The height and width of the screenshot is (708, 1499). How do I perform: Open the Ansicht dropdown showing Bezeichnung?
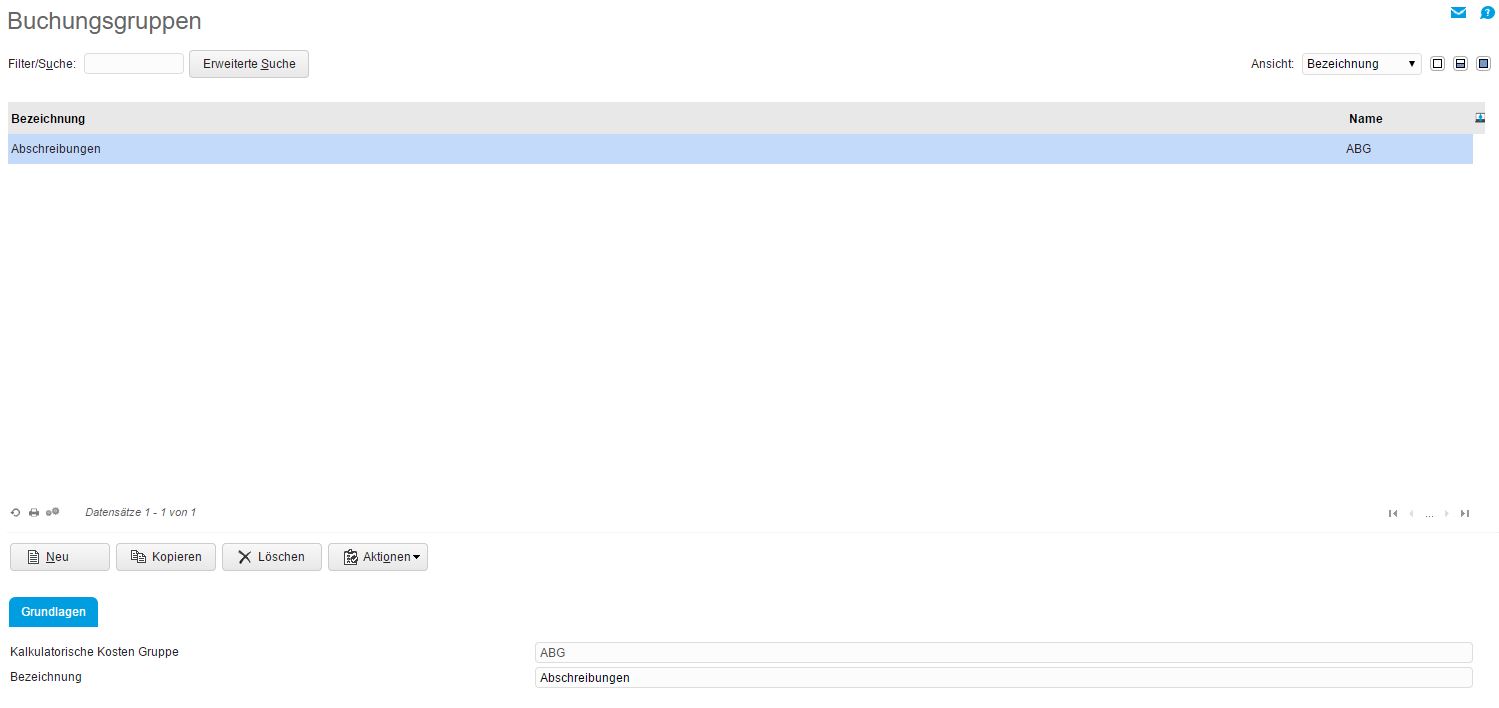pyautogui.click(x=1361, y=64)
